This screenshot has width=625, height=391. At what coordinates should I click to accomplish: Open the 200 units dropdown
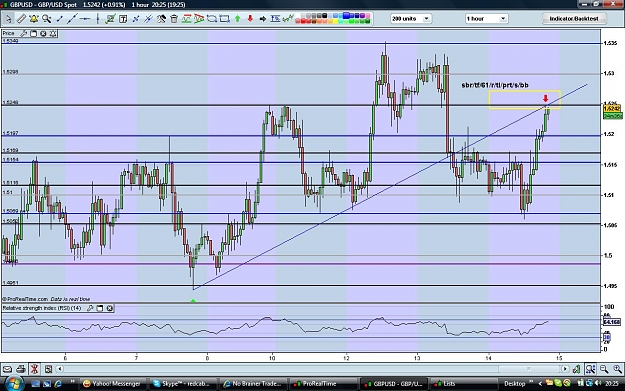point(411,18)
